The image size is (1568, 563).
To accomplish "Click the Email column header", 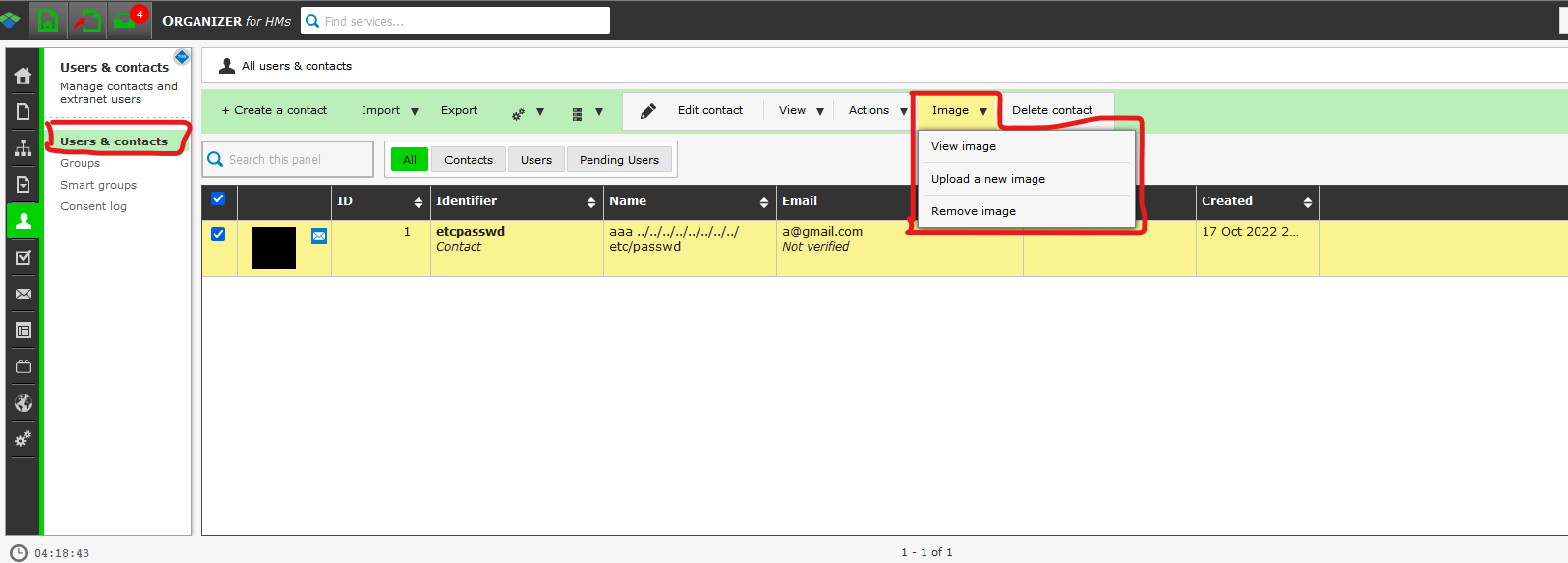I will click(x=800, y=201).
